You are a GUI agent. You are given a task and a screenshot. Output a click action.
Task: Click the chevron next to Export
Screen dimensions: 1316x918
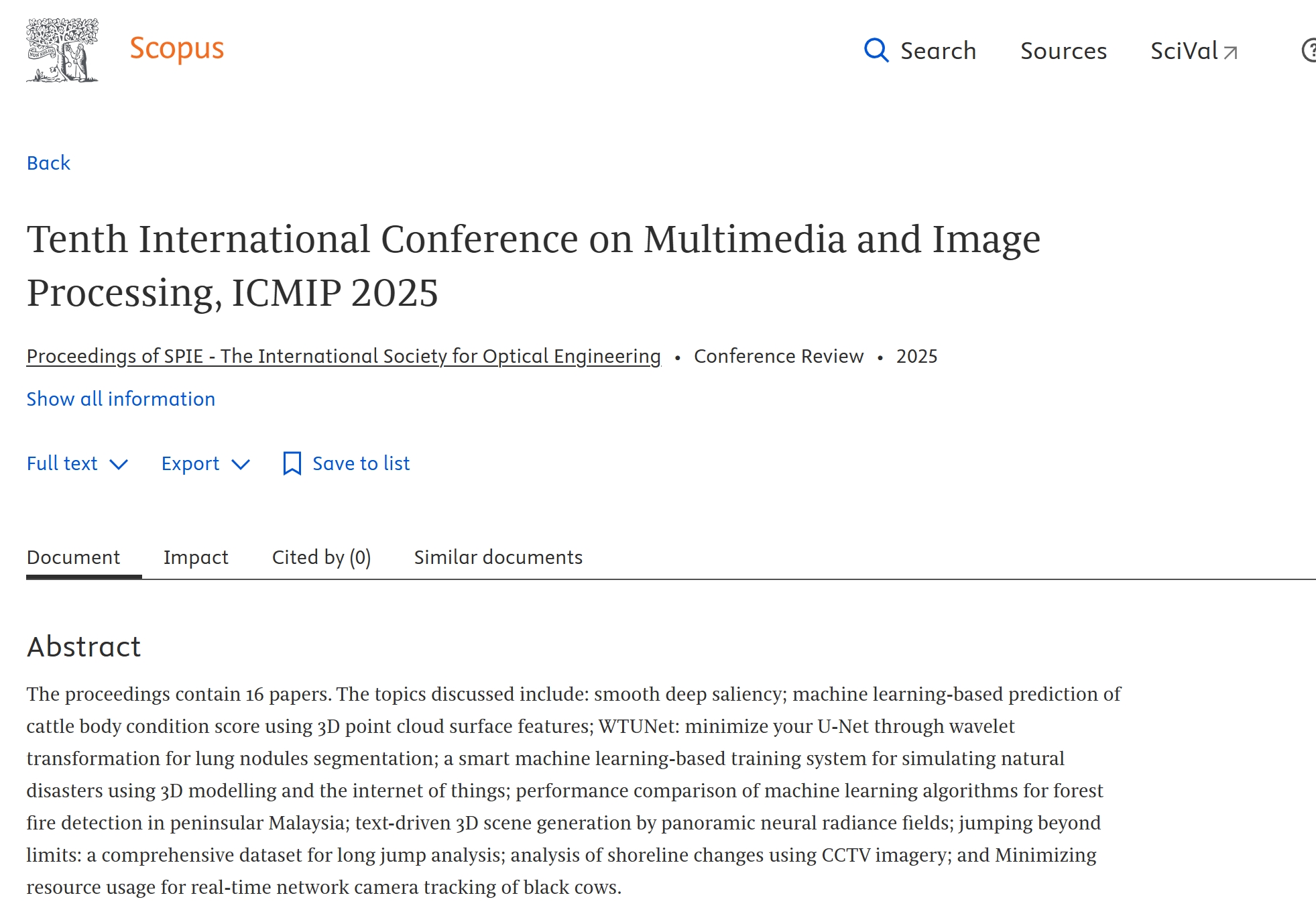(241, 464)
